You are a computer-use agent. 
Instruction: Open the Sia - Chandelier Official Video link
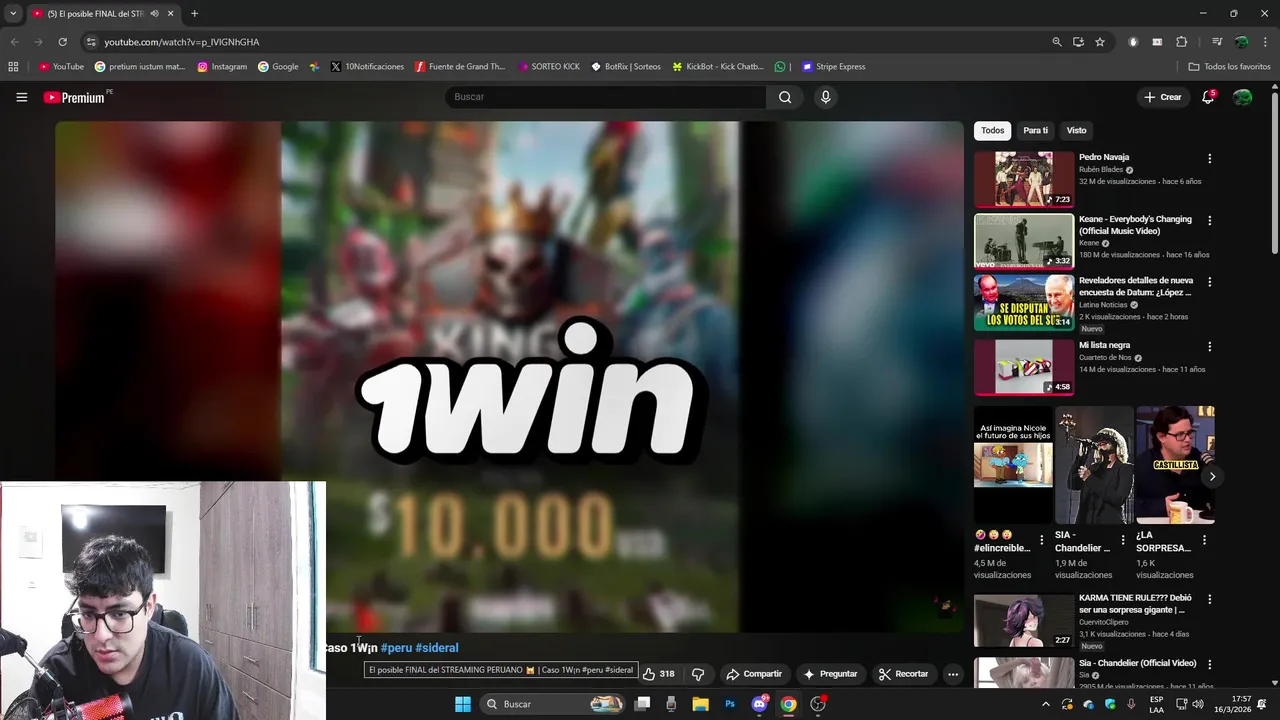1137,663
